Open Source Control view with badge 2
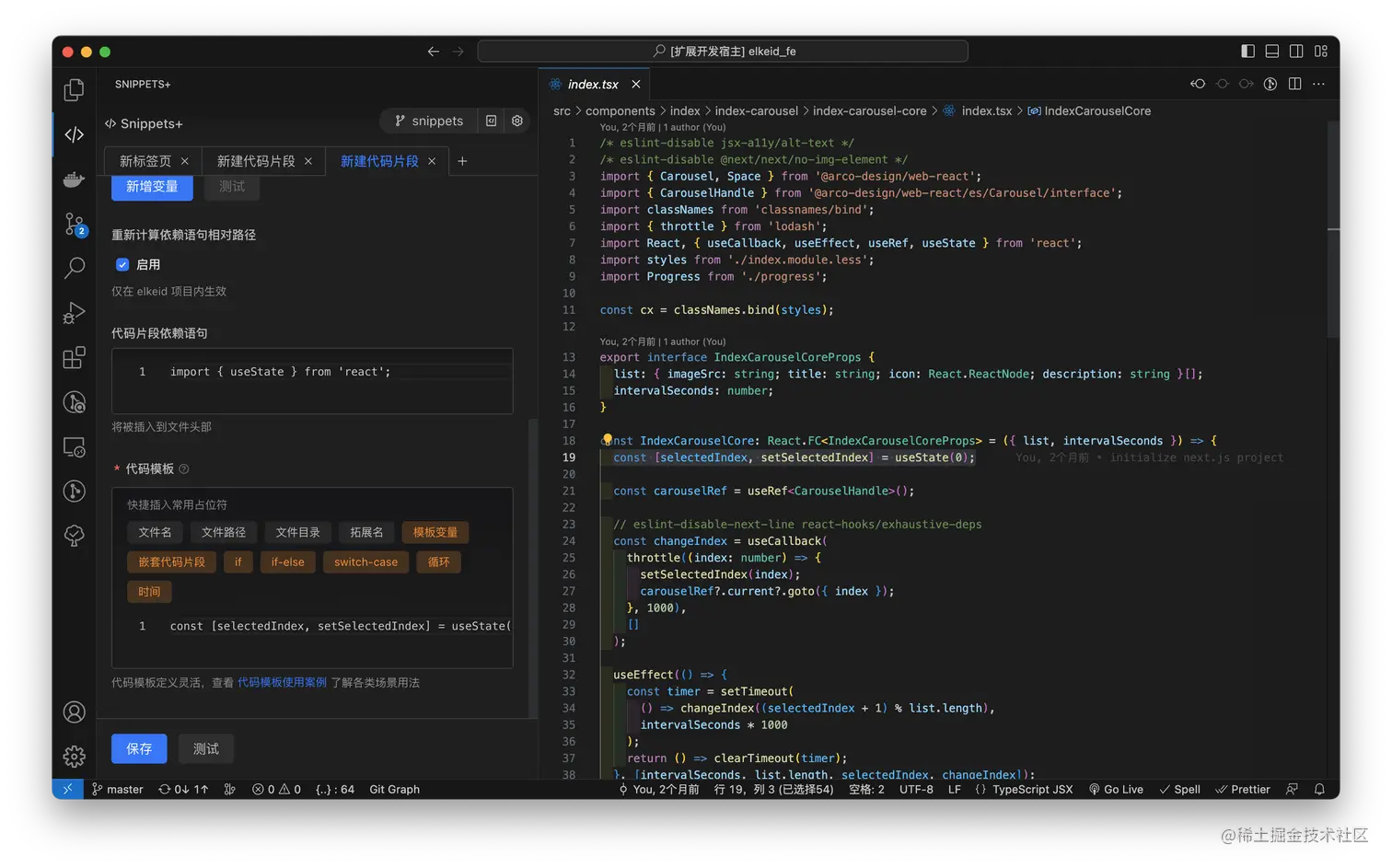The height and width of the screenshot is (868, 1392). pyautogui.click(x=74, y=224)
